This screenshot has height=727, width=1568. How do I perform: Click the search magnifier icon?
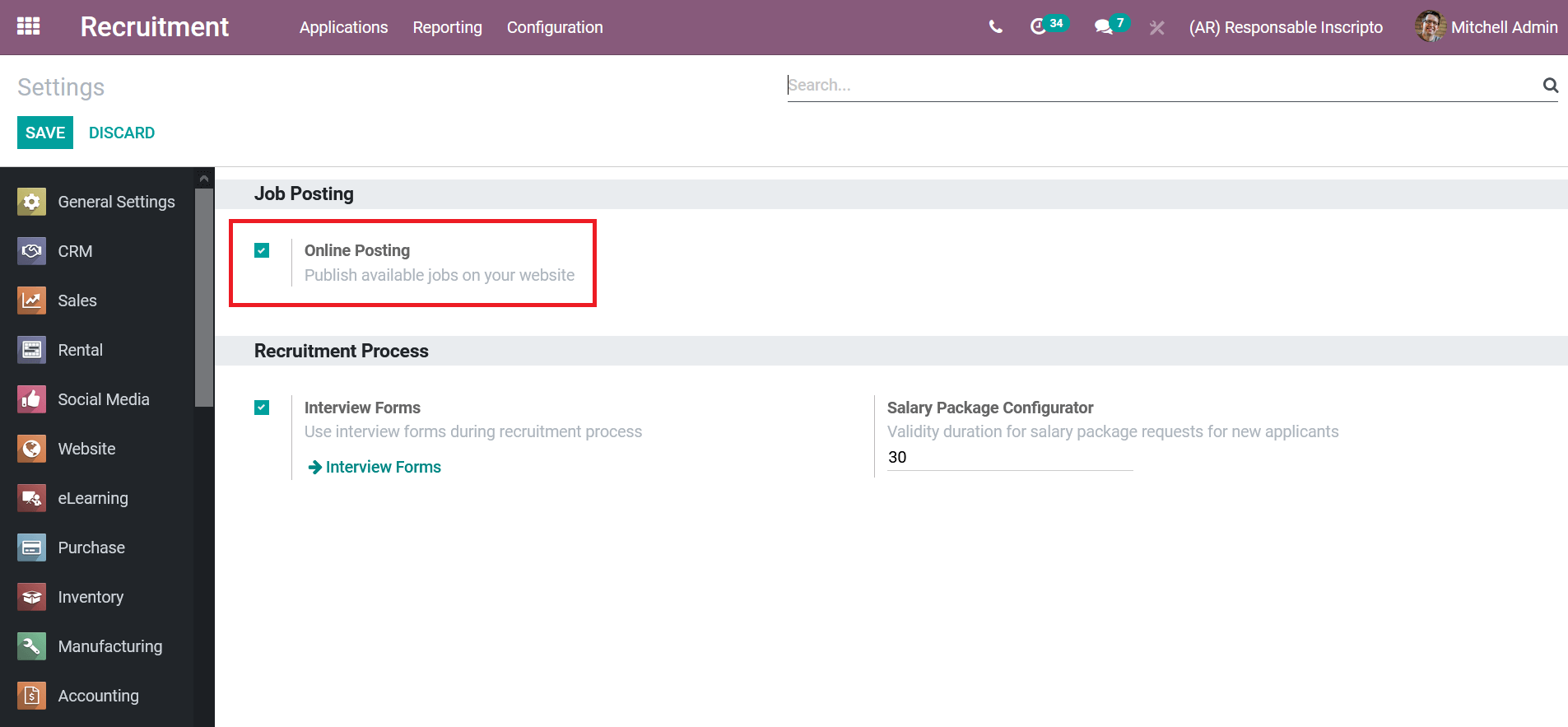1550,85
